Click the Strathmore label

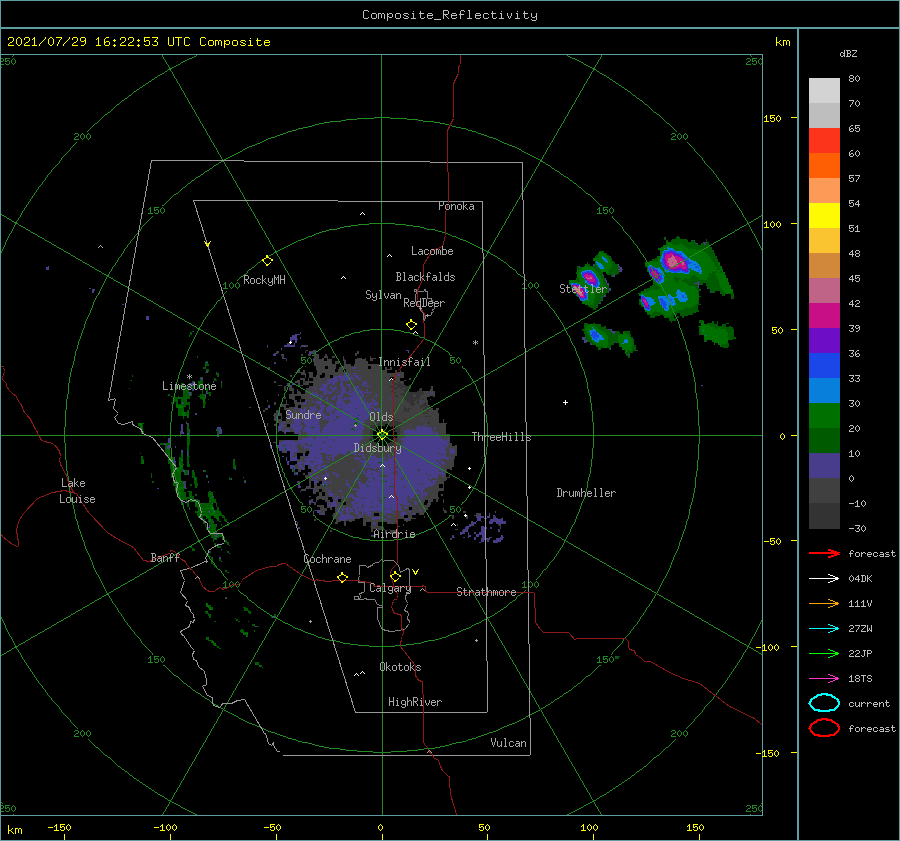(486, 592)
